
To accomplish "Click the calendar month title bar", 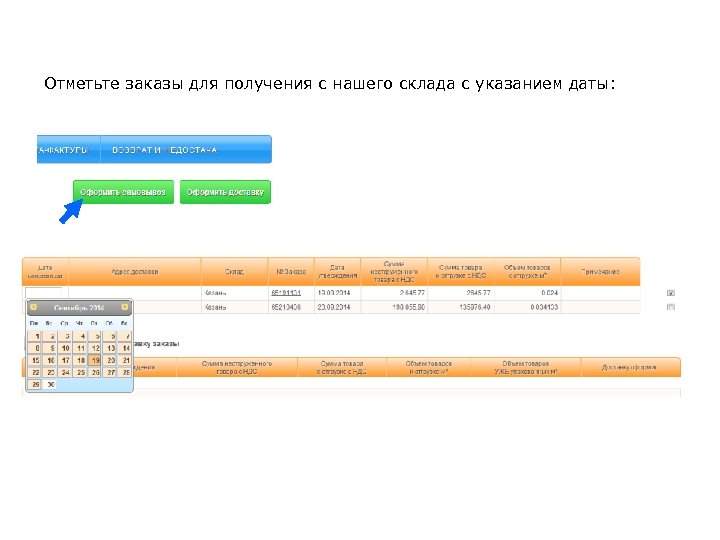I will pos(79,308).
